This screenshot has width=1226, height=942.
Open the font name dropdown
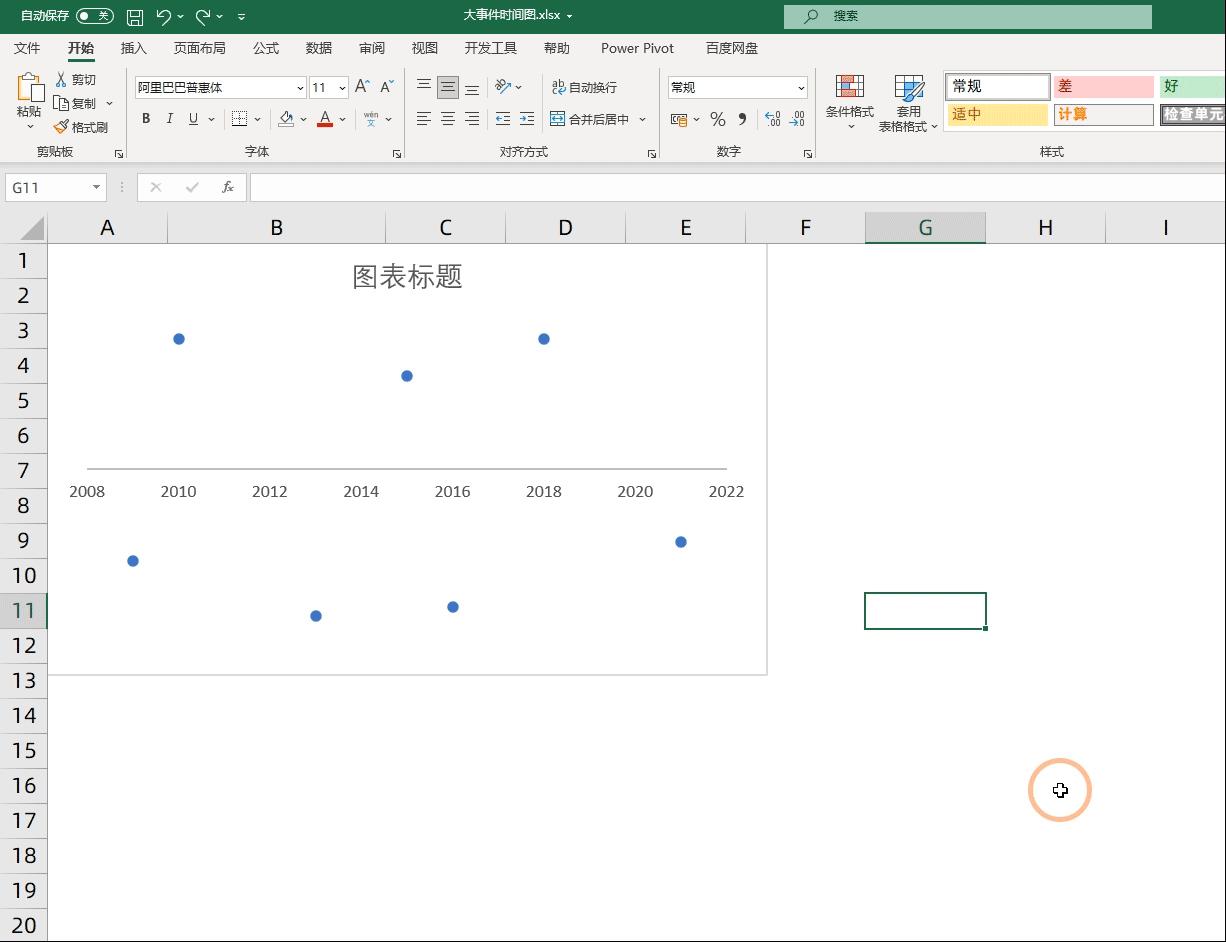click(299, 87)
